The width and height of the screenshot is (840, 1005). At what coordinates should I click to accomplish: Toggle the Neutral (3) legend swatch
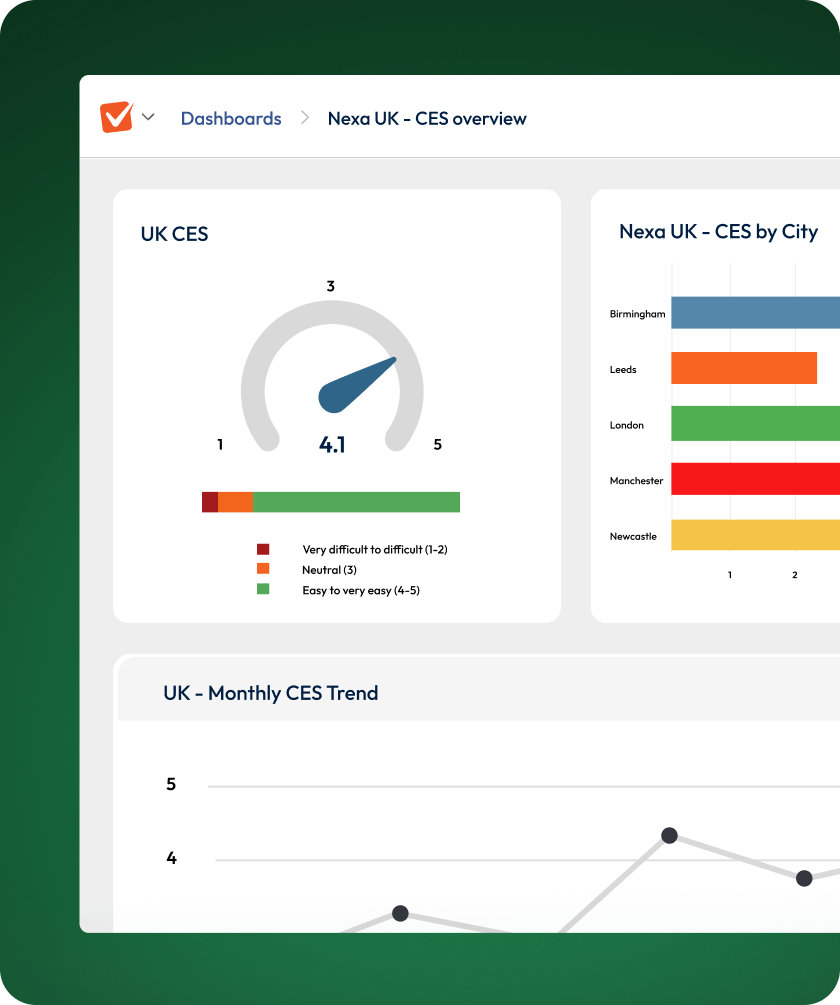click(x=263, y=570)
